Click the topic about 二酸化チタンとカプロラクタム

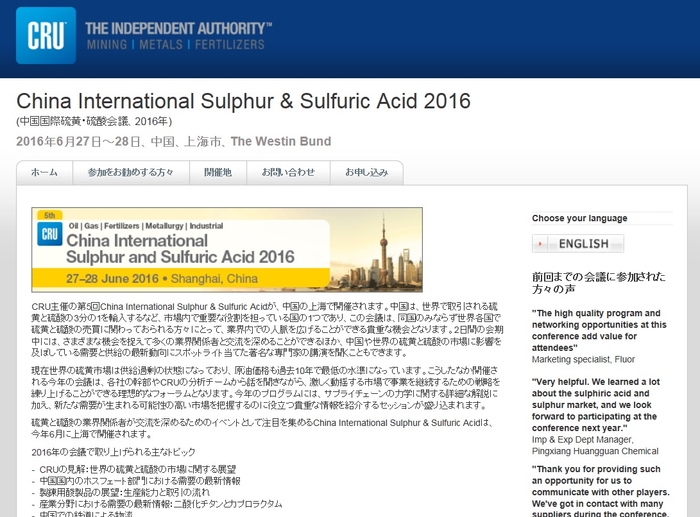161,504
